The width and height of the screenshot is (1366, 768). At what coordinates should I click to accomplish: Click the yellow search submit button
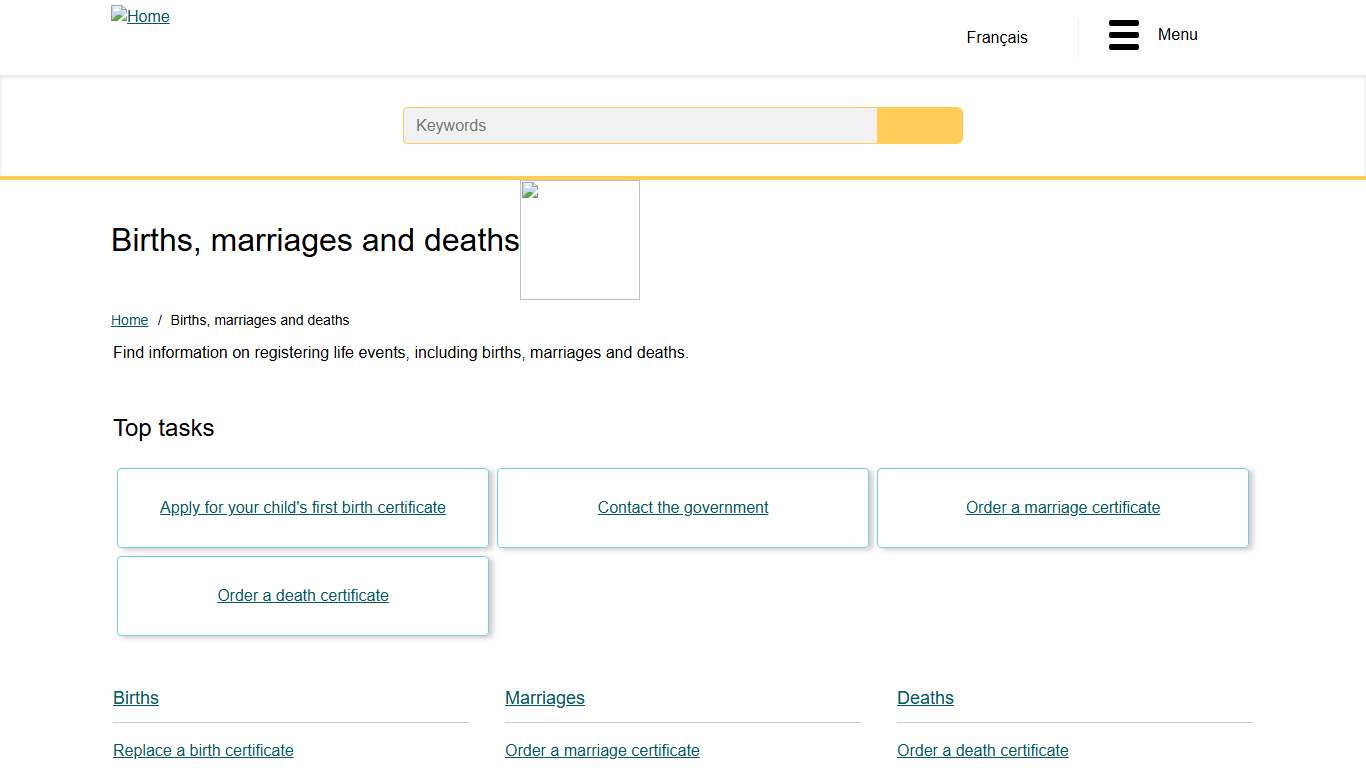point(919,125)
